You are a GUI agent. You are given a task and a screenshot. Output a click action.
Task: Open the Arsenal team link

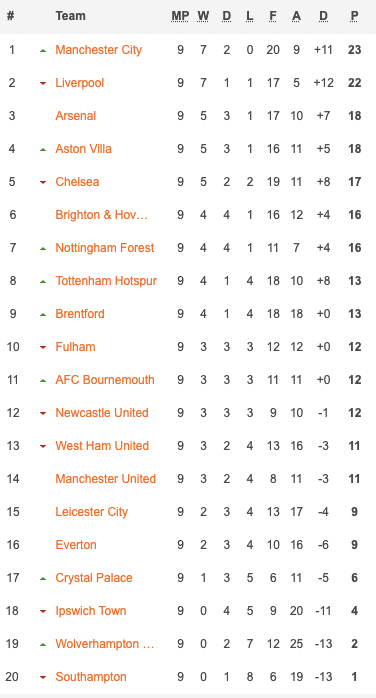(x=76, y=116)
